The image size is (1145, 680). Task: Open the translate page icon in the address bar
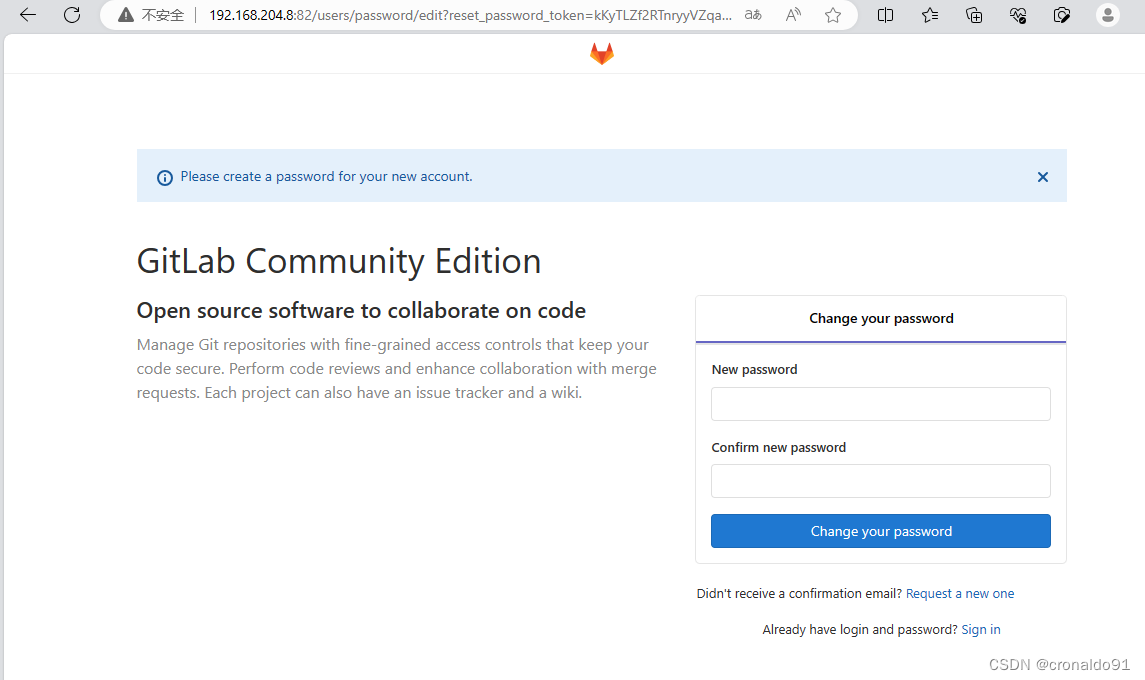pos(753,15)
